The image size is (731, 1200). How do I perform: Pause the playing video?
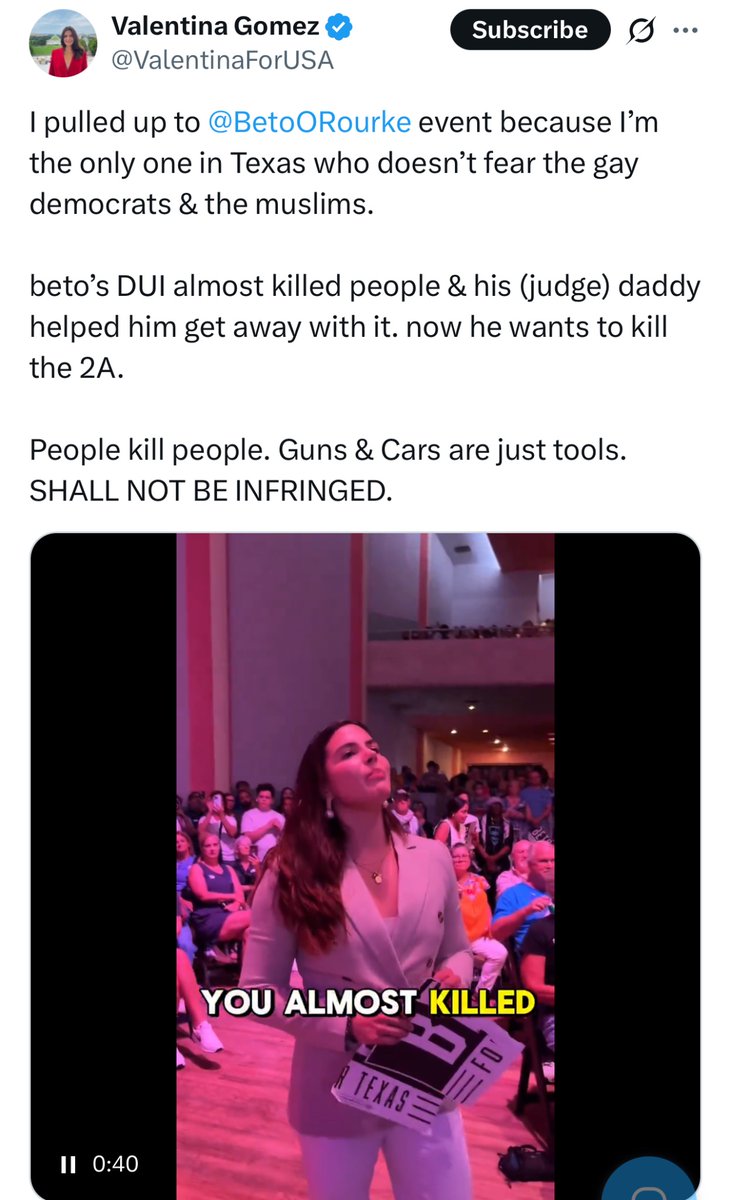(x=68, y=1164)
